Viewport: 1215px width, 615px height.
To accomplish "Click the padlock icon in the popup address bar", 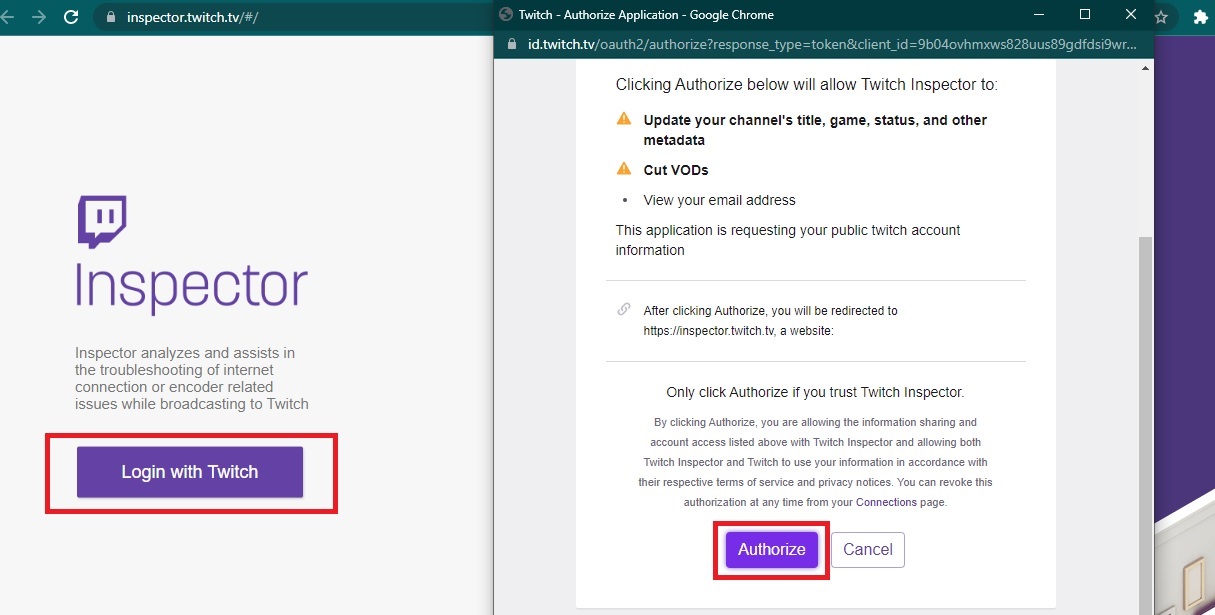I will (512, 45).
